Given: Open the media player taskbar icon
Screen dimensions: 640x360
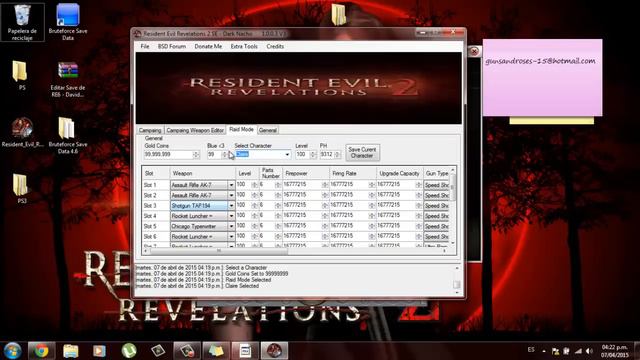Looking at the screenshot, I should coord(99,351).
